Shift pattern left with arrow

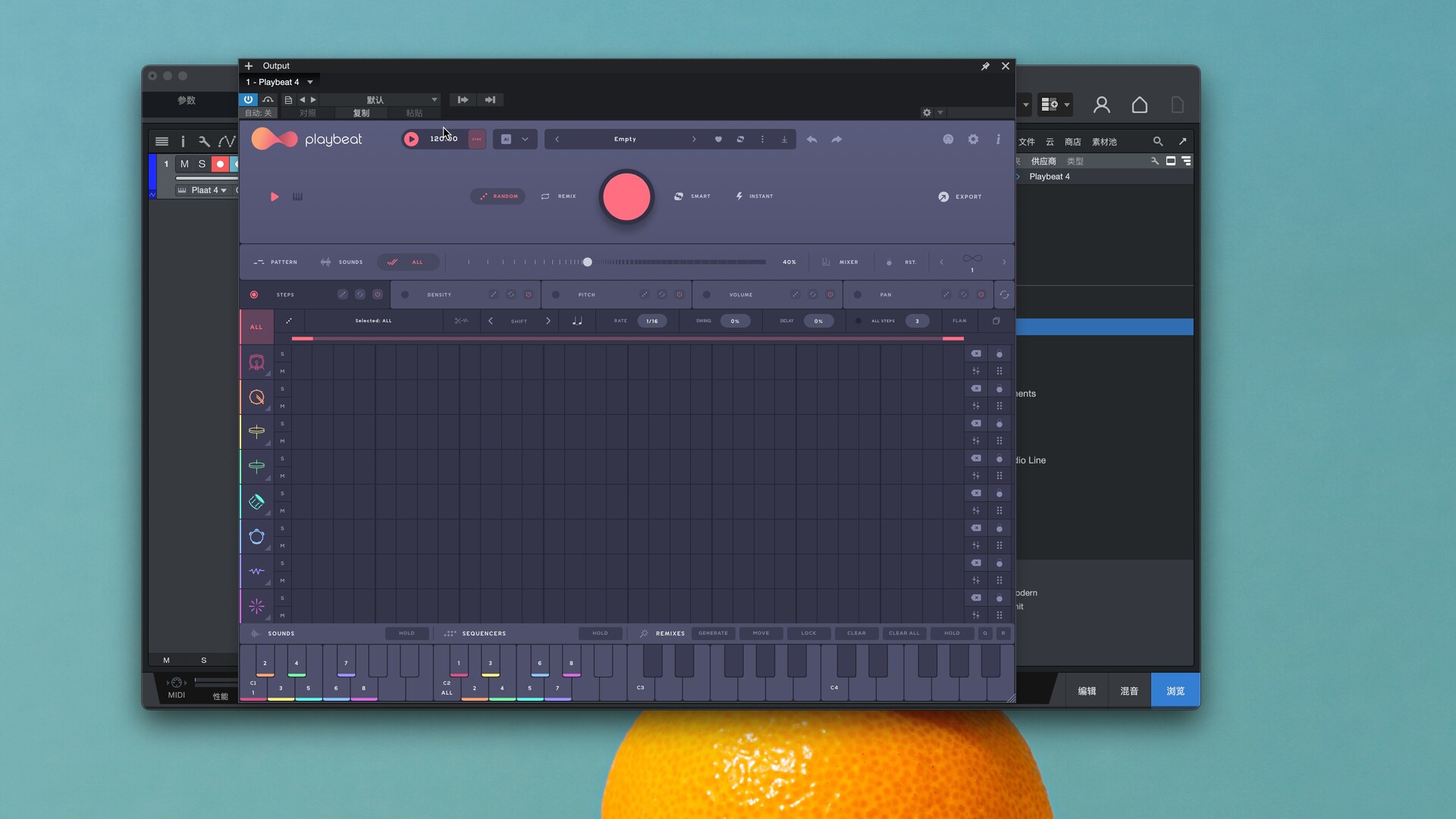point(491,321)
